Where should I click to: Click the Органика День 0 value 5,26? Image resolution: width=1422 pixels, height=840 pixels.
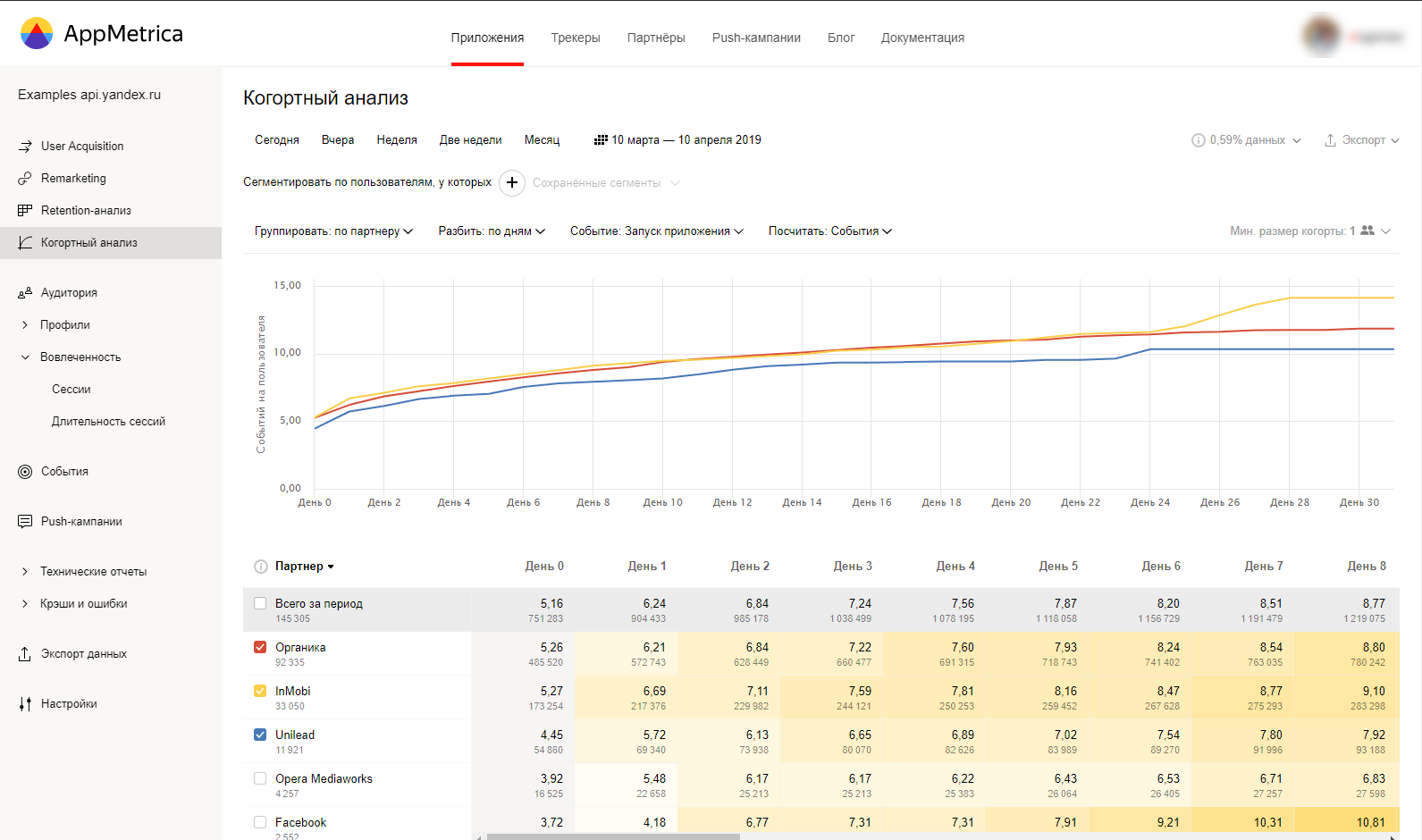pos(551,648)
